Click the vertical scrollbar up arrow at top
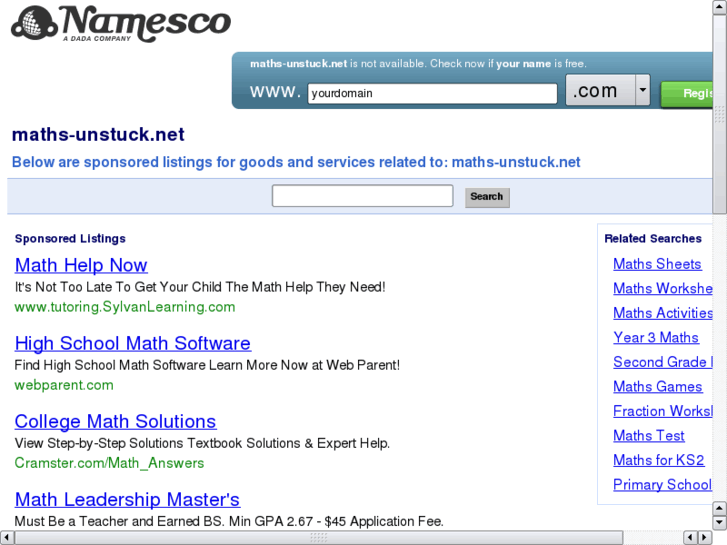The width and height of the screenshot is (727, 545). 720,7
